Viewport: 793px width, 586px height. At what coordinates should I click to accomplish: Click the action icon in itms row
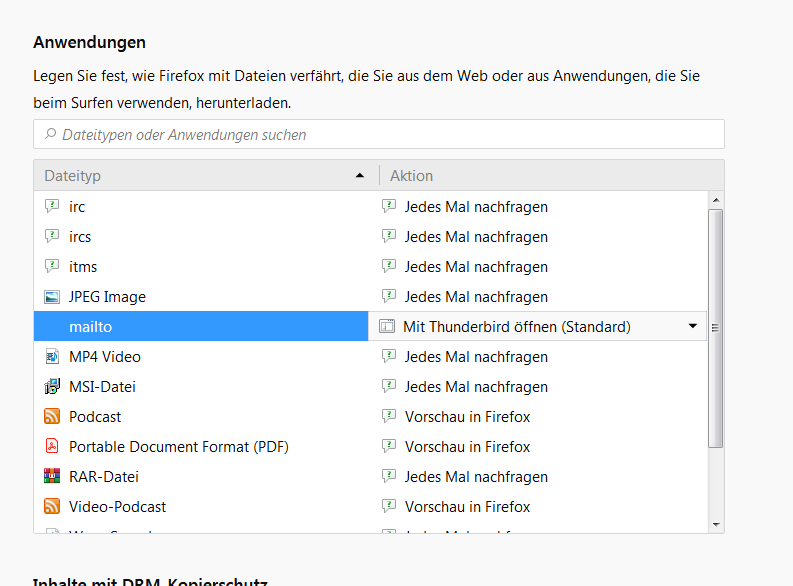pos(388,266)
